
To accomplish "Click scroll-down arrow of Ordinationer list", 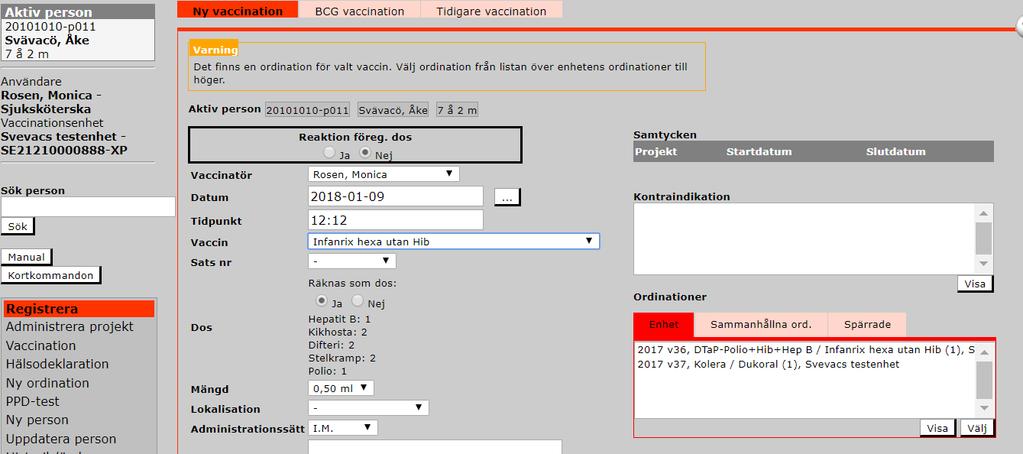I will [985, 408].
